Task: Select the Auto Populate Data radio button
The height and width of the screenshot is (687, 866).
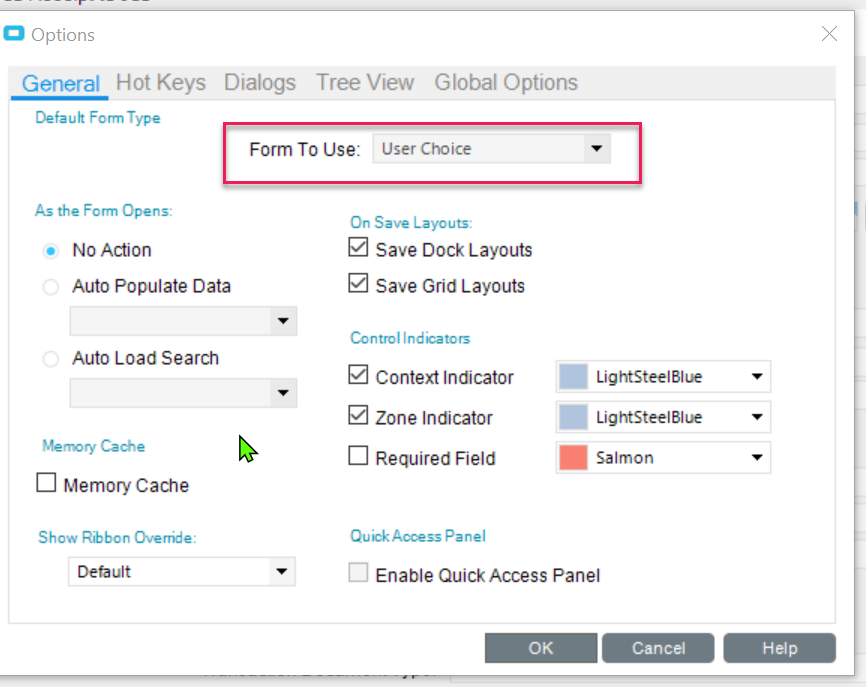Action: [x=51, y=287]
